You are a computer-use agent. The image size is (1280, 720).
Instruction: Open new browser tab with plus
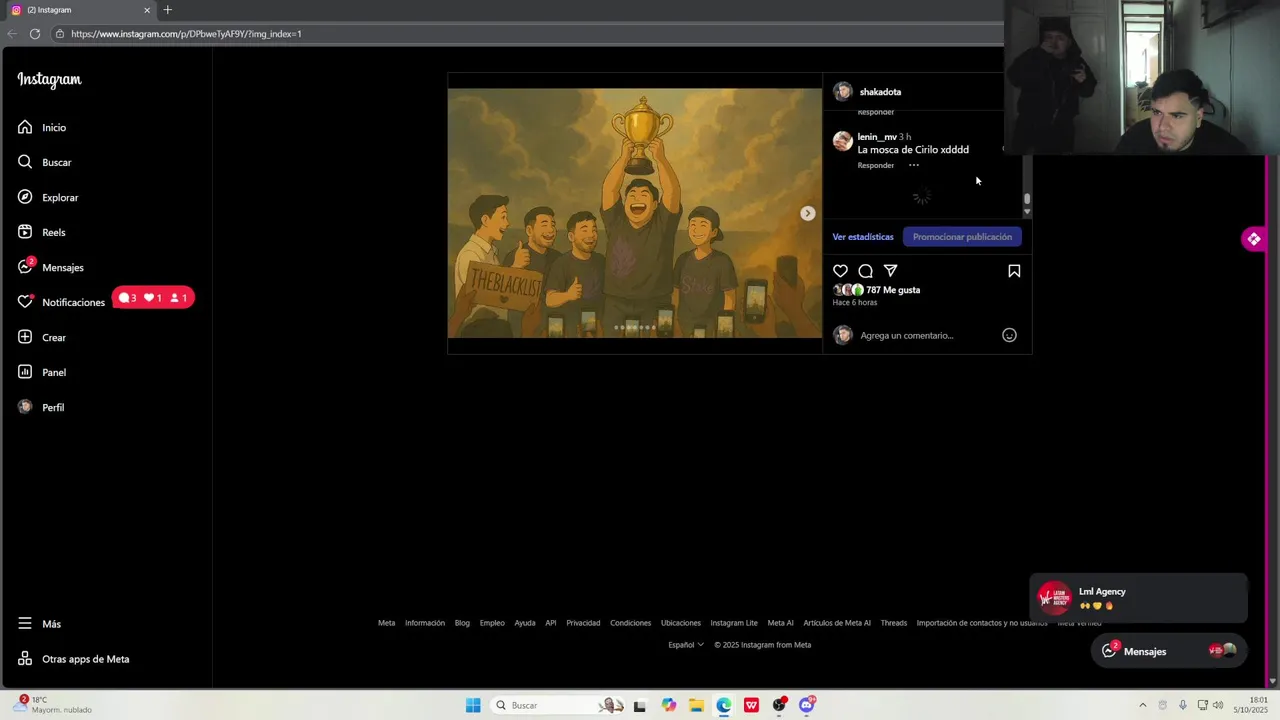[167, 10]
